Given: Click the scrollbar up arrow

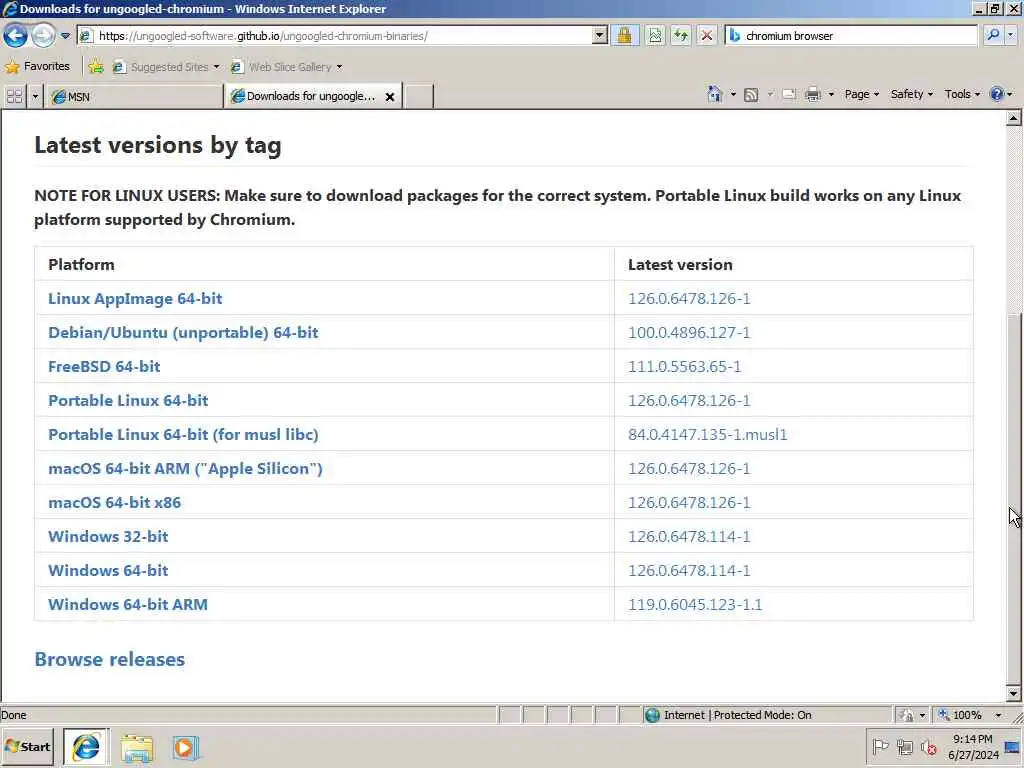Looking at the screenshot, I should pyautogui.click(x=1014, y=118).
